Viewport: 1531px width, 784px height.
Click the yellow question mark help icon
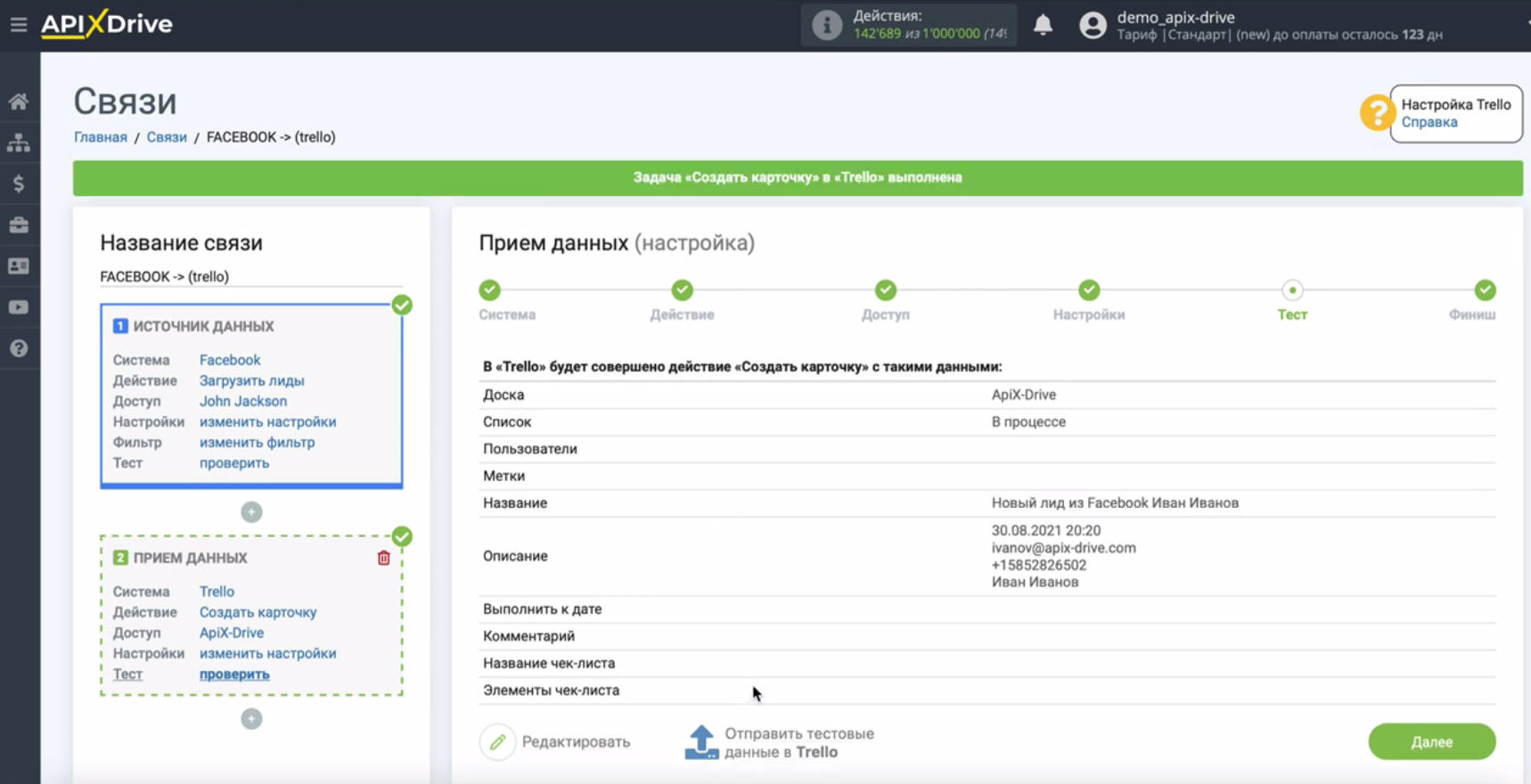tap(1376, 113)
